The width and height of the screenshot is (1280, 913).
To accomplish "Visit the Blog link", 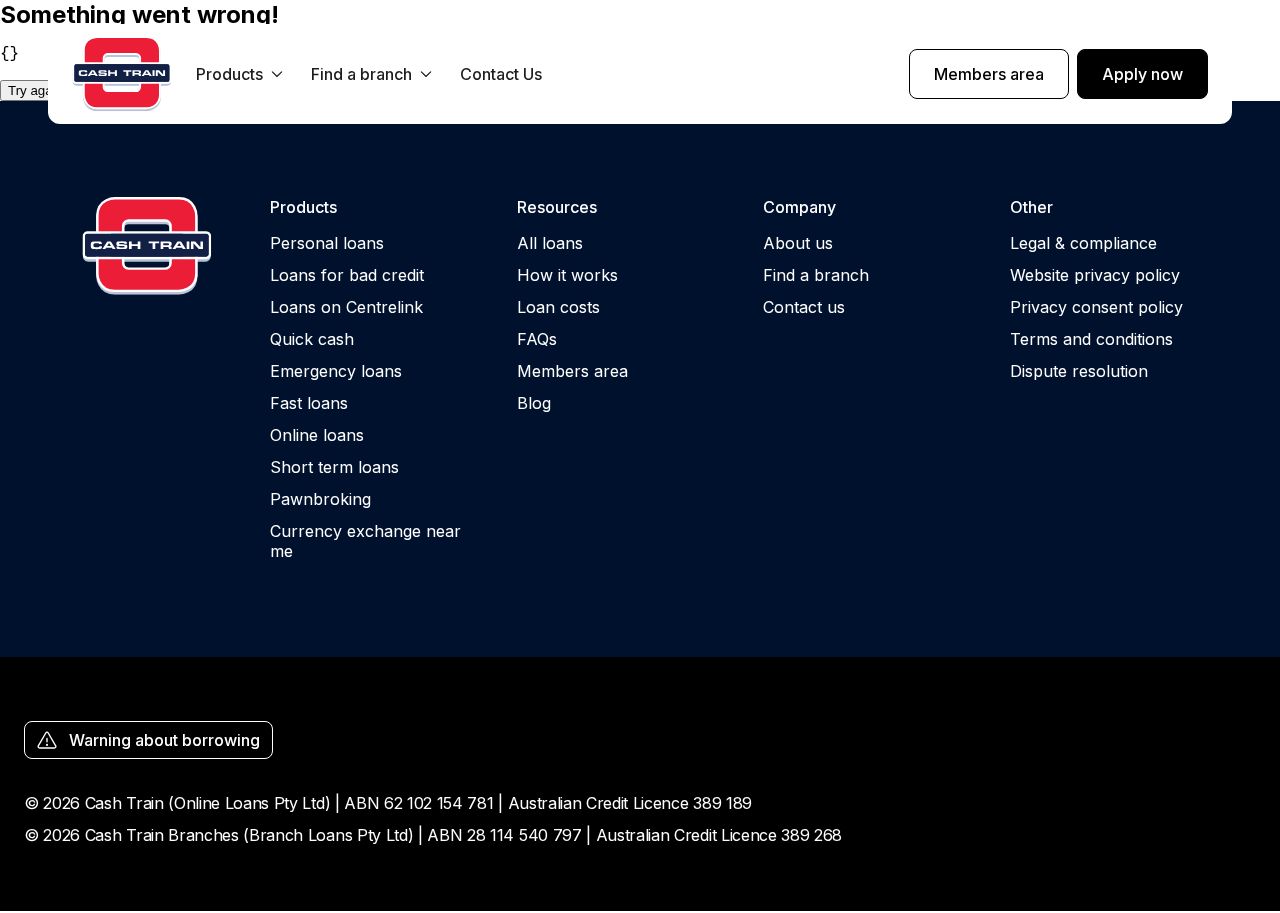I will pyautogui.click(x=534, y=403).
